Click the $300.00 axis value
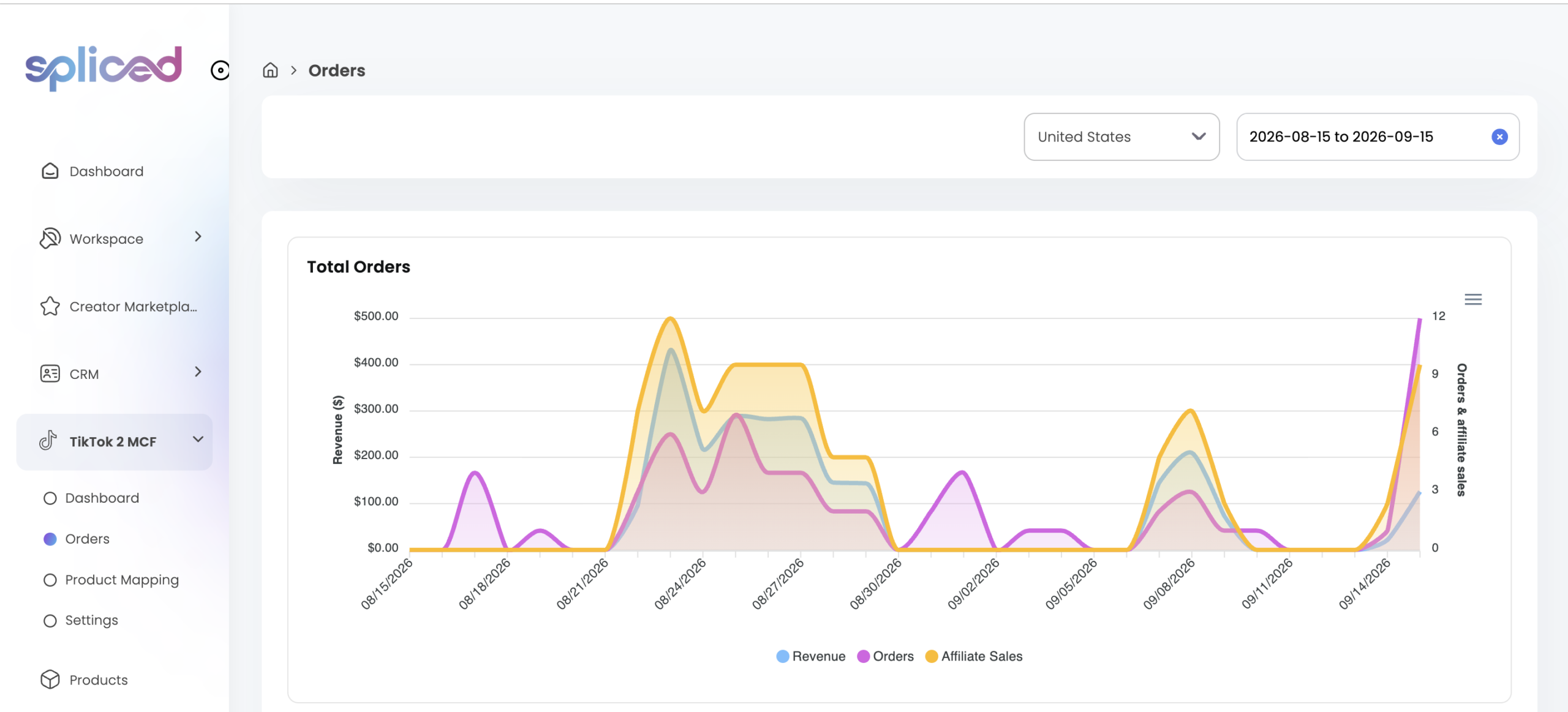 point(376,408)
